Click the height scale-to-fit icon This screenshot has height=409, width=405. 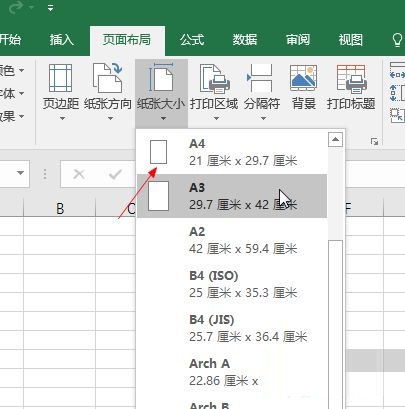(397, 93)
